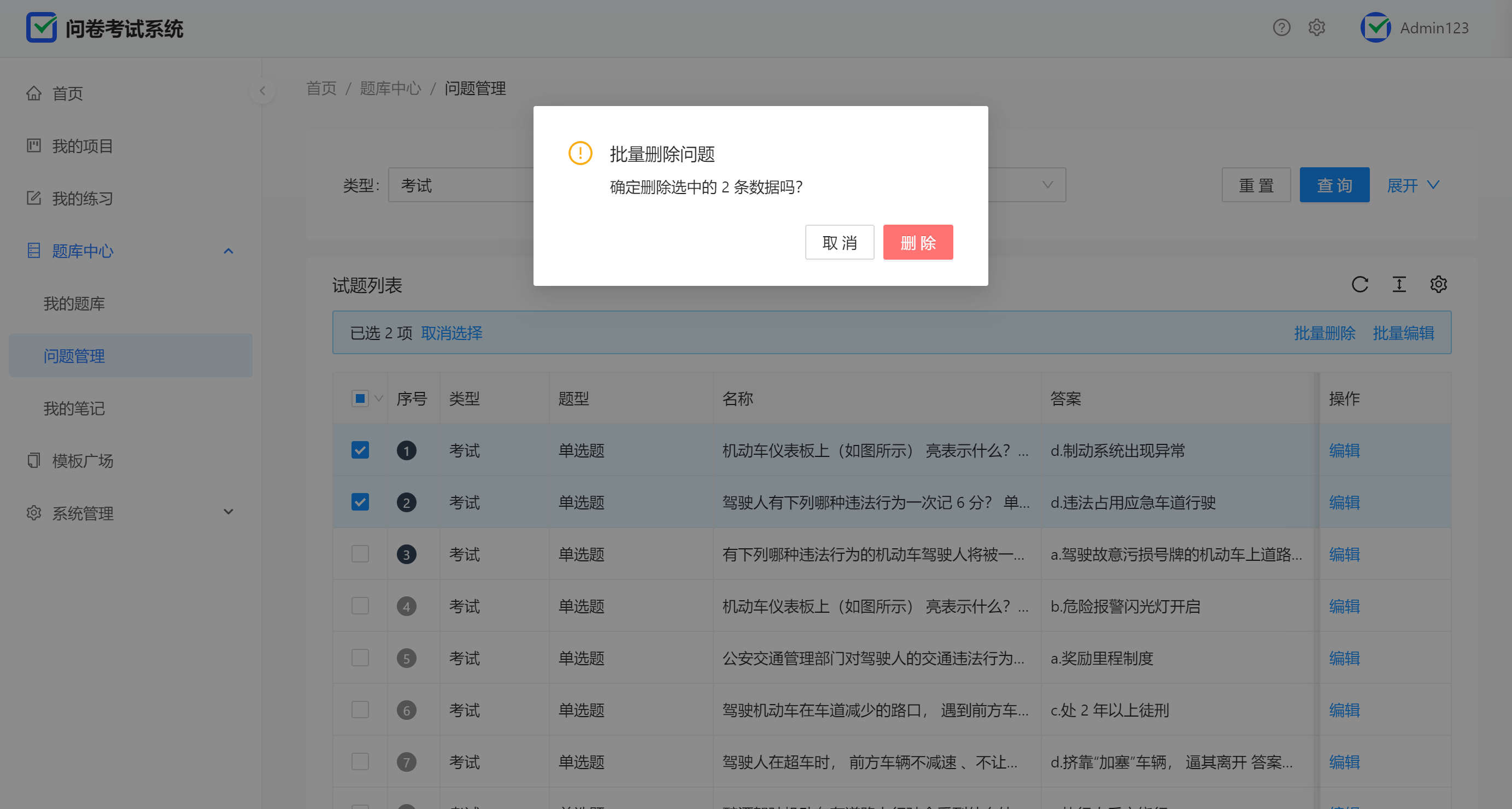Click answer c.处 2 年以上徒刑
The width and height of the screenshot is (1512, 809).
[x=1109, y=711]
